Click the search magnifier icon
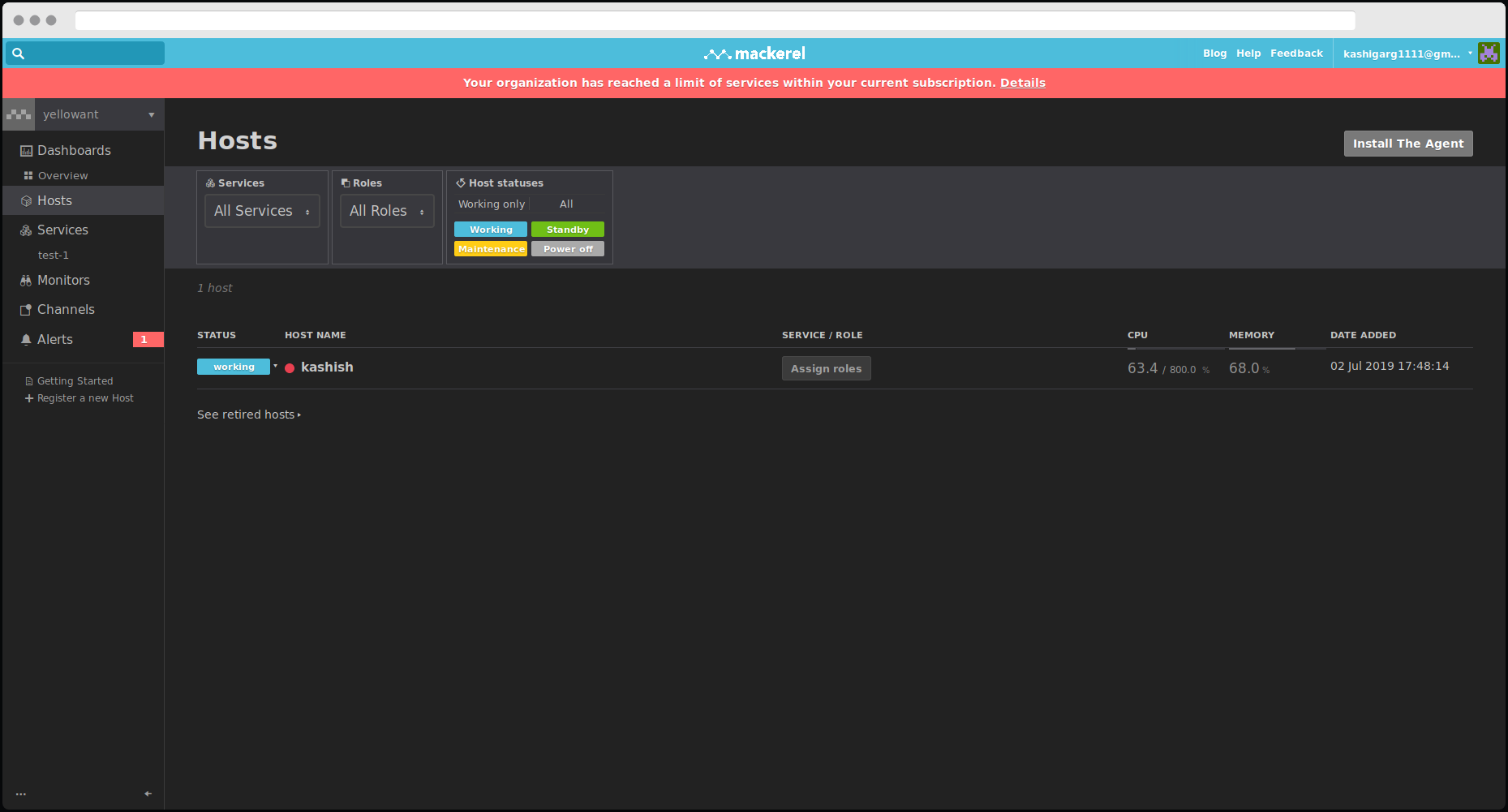 click(x=18, y=54)
